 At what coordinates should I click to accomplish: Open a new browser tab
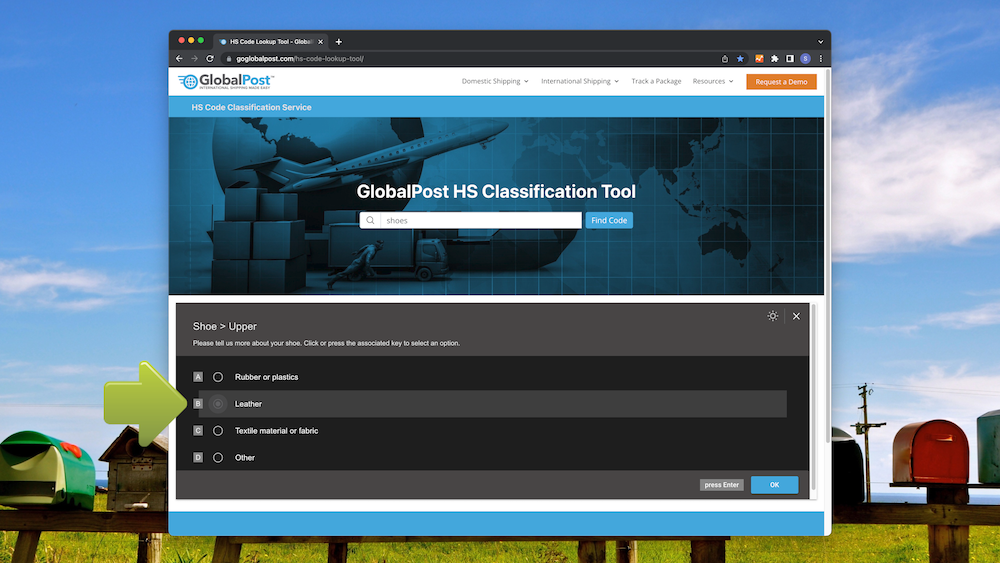pyautogui.click(x=339, y=41)
